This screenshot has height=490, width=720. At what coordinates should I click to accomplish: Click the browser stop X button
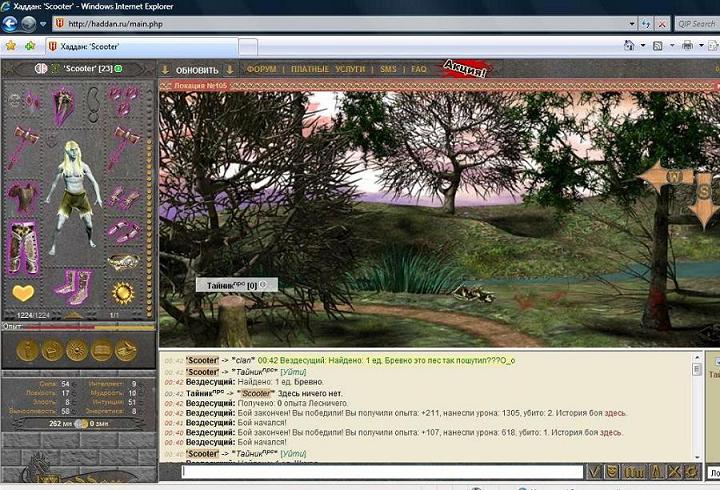pyautogui.click(x=662, y=24)
